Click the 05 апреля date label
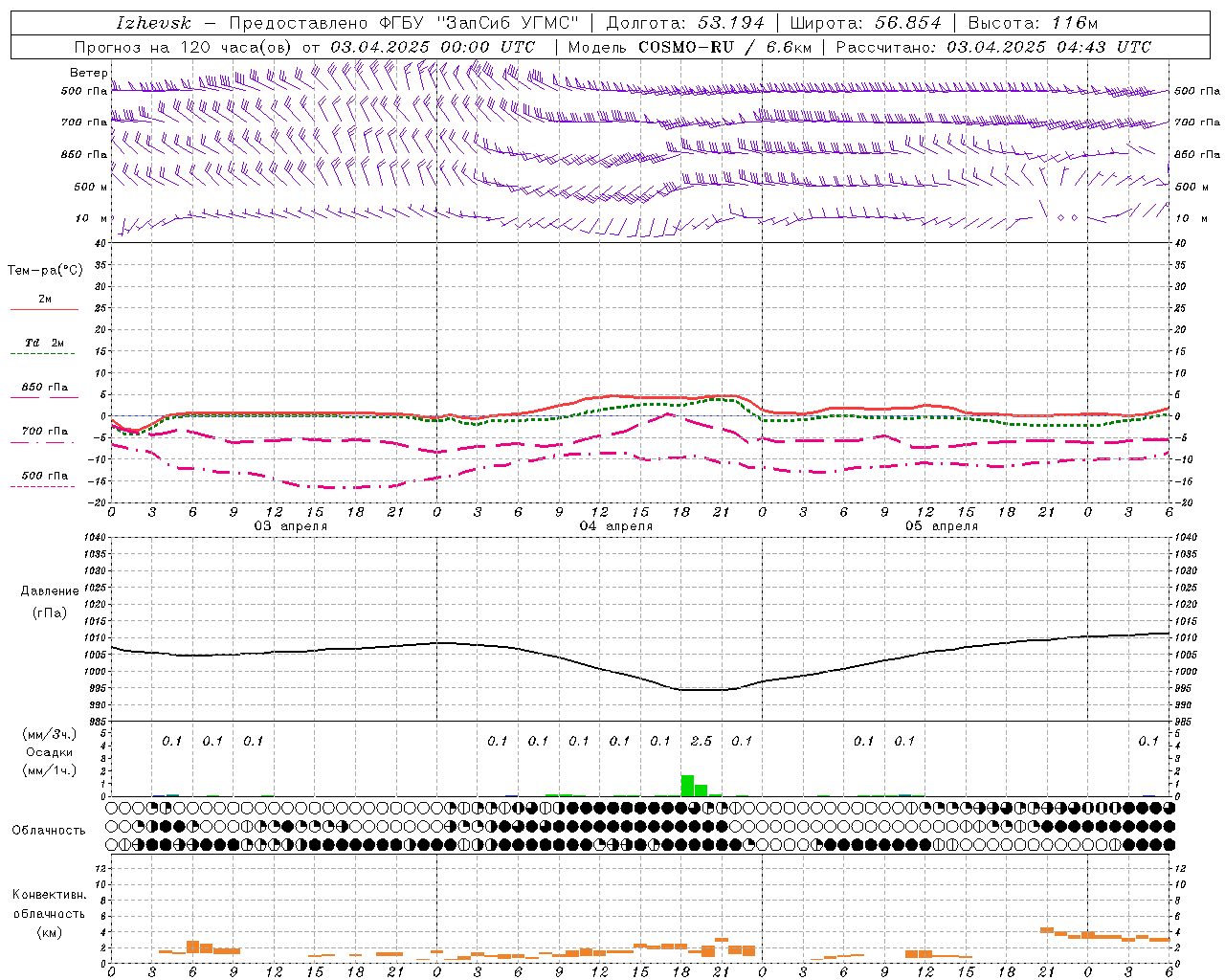The height and width of the screenshot is (980, 1225). click(942, 525)
